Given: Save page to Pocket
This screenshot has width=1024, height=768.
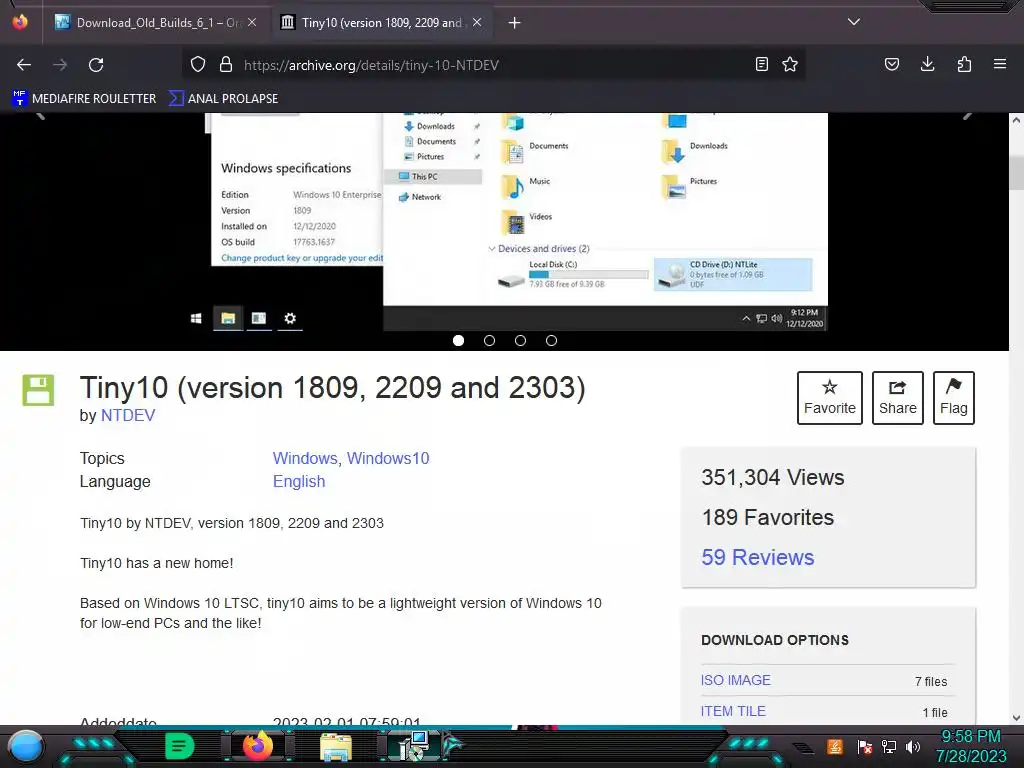Looking at the screenshot, I should tap(892, 64).
